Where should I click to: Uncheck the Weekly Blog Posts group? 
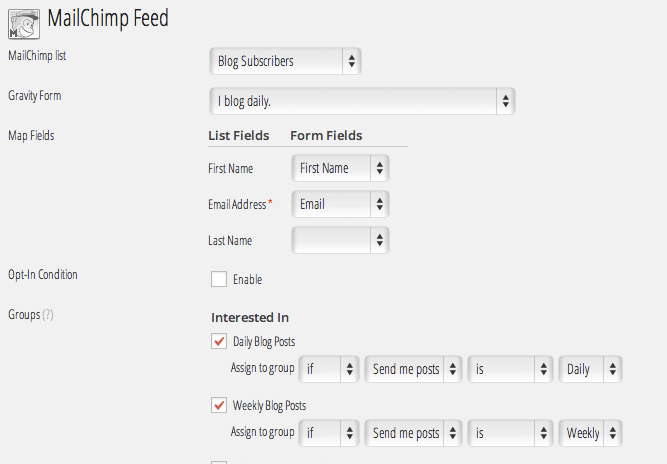coord(219,405)
